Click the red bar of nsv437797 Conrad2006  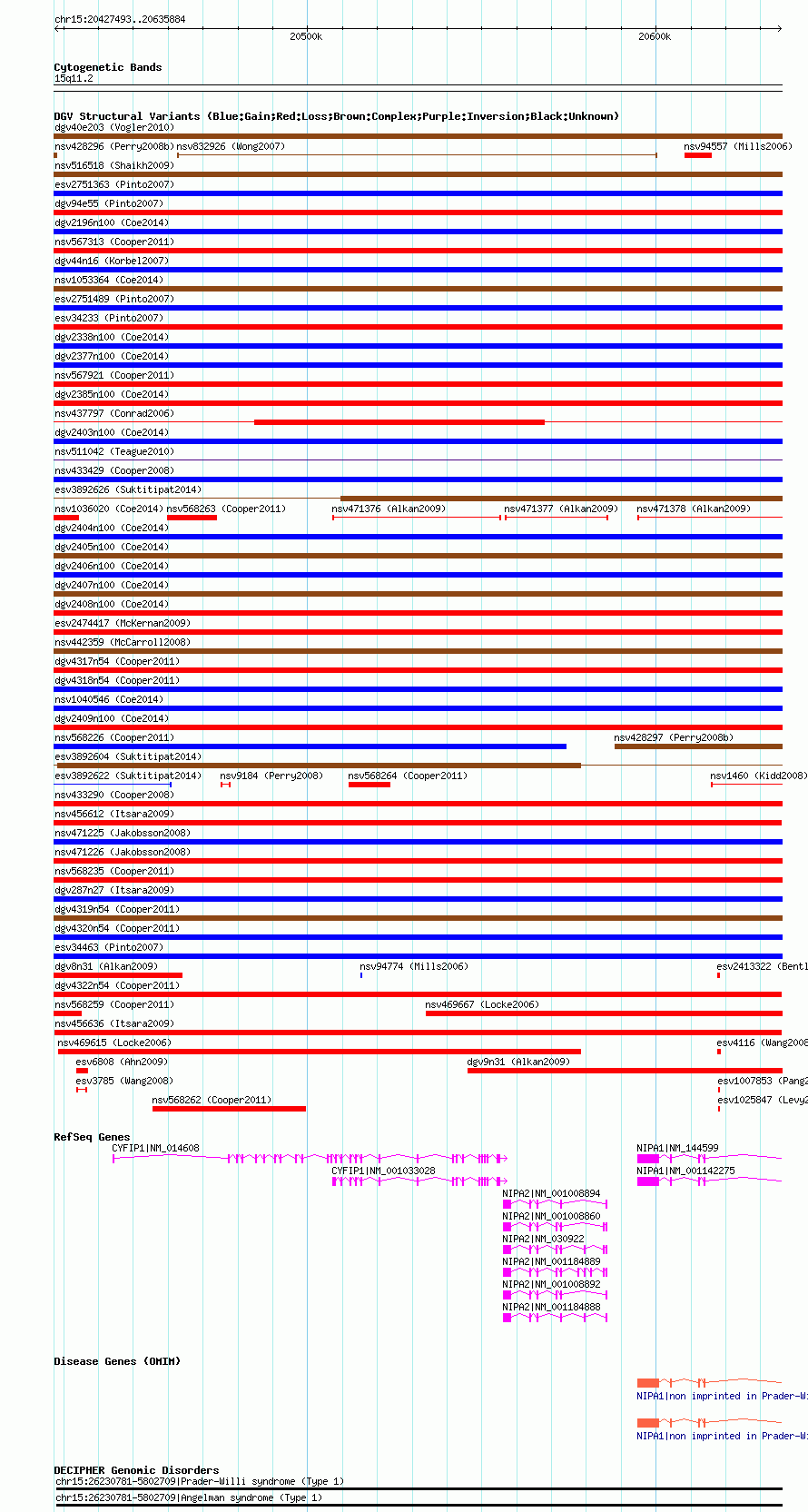coord(399,422)
